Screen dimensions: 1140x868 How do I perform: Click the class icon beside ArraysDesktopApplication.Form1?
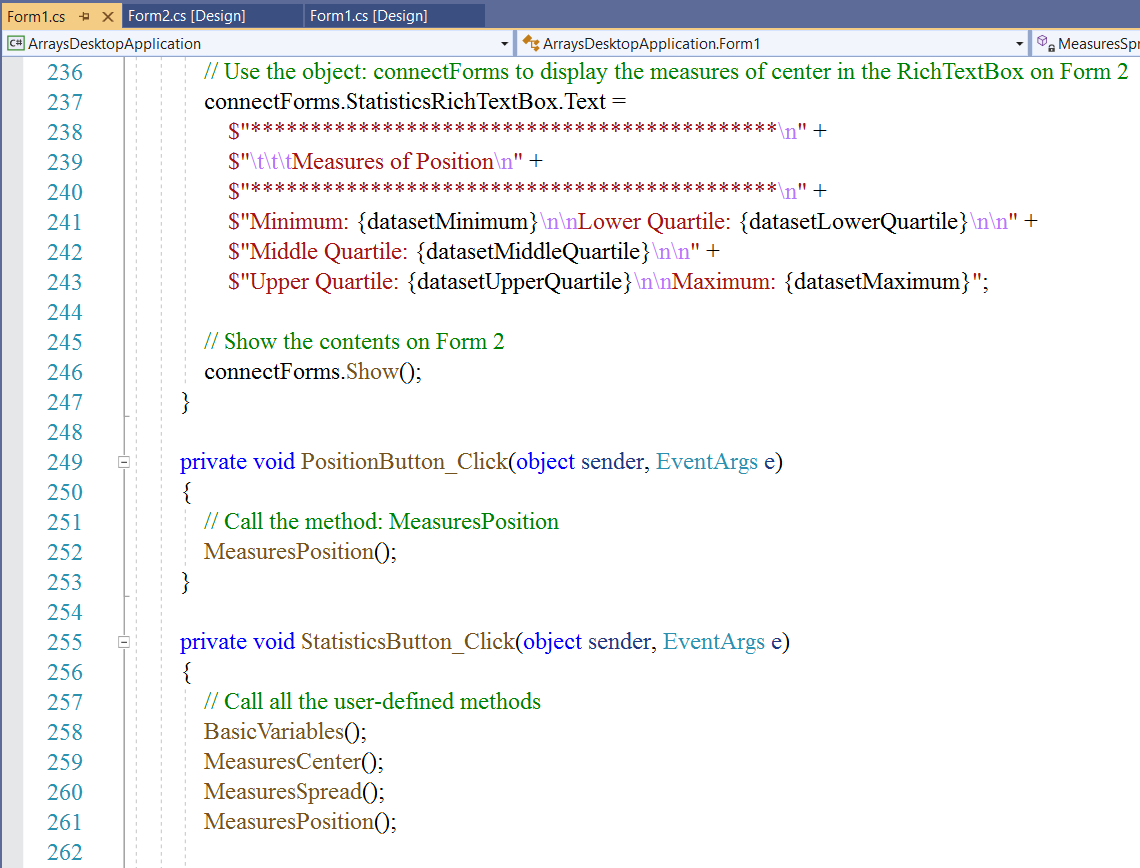pos(531,43)
